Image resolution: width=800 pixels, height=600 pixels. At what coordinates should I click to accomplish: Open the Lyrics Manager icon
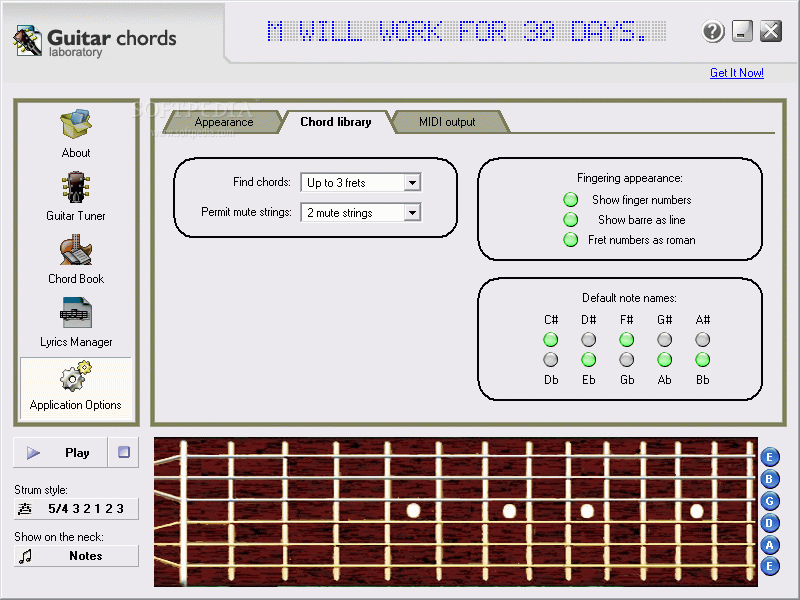coord(76,312)
